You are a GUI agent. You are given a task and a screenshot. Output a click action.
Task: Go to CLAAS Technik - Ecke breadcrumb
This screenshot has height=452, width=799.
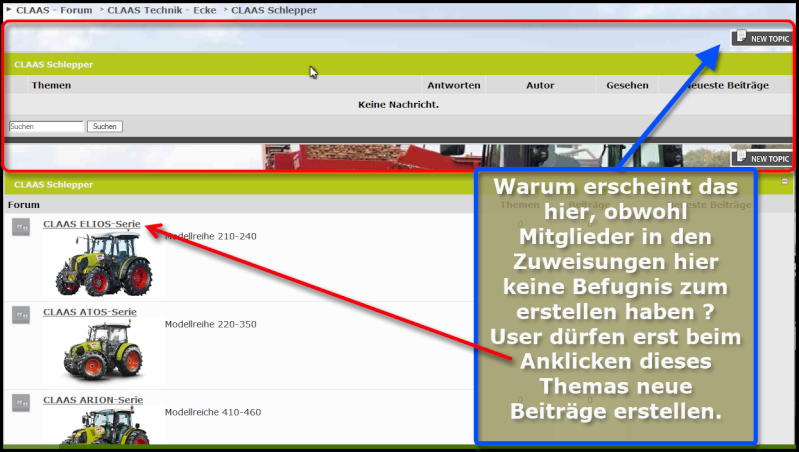[162, 10]
